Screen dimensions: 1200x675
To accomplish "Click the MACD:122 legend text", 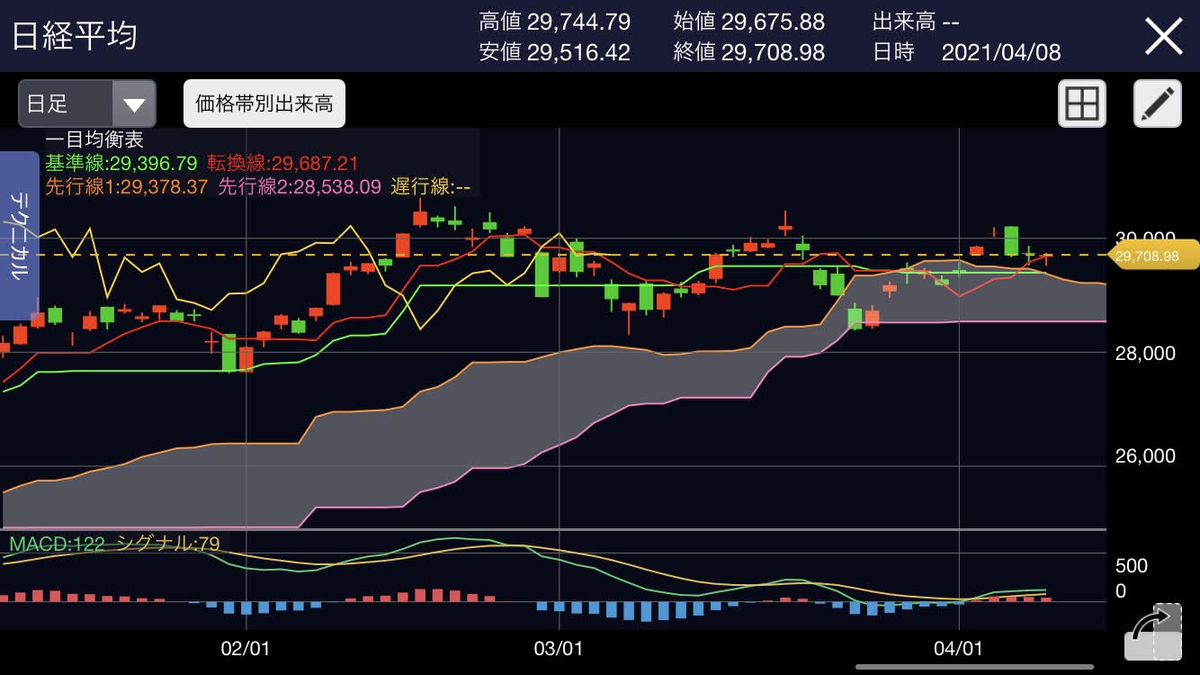I will click(56, 545).
